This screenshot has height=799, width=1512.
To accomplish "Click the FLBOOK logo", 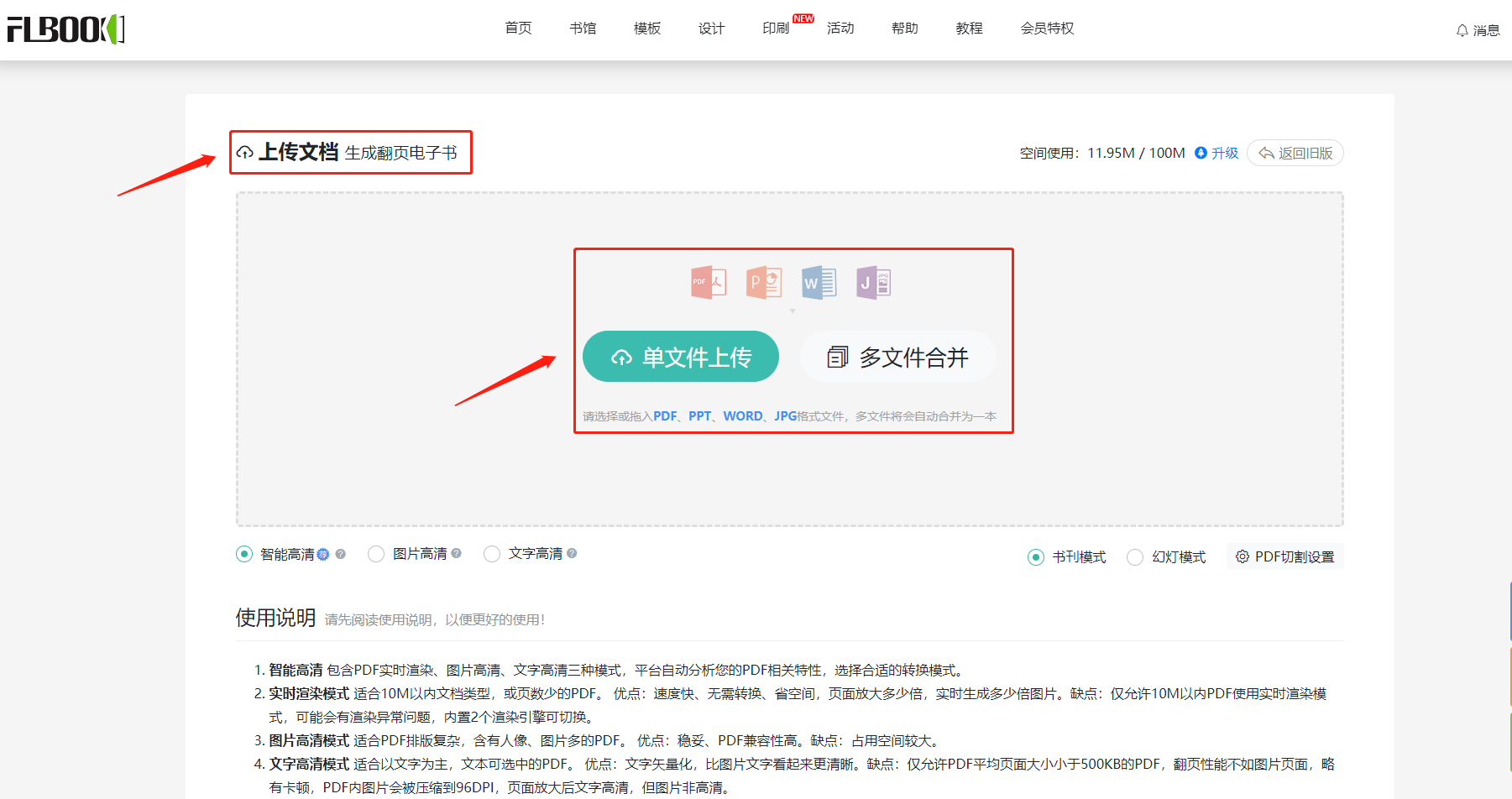I will [x=66, y=29].
